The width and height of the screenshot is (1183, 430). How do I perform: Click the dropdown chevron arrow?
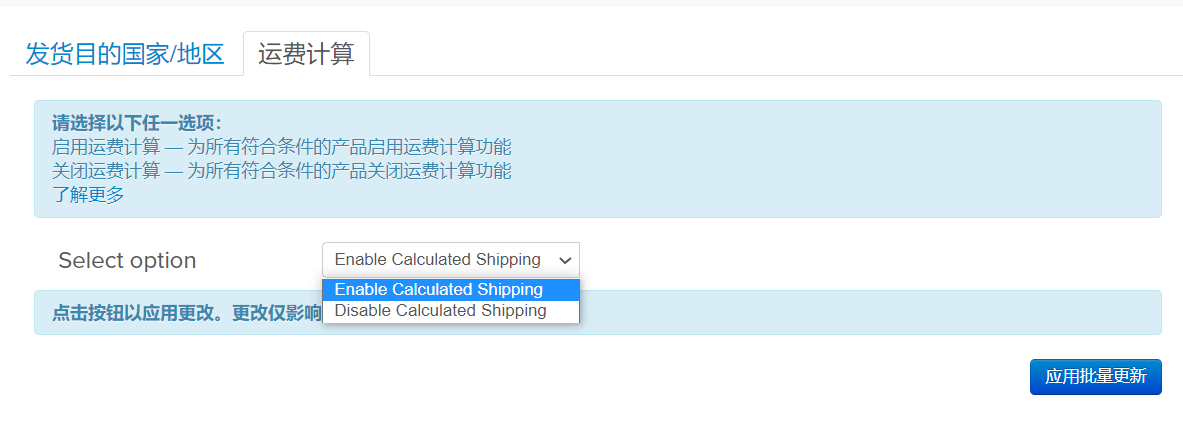pos(565,260)
